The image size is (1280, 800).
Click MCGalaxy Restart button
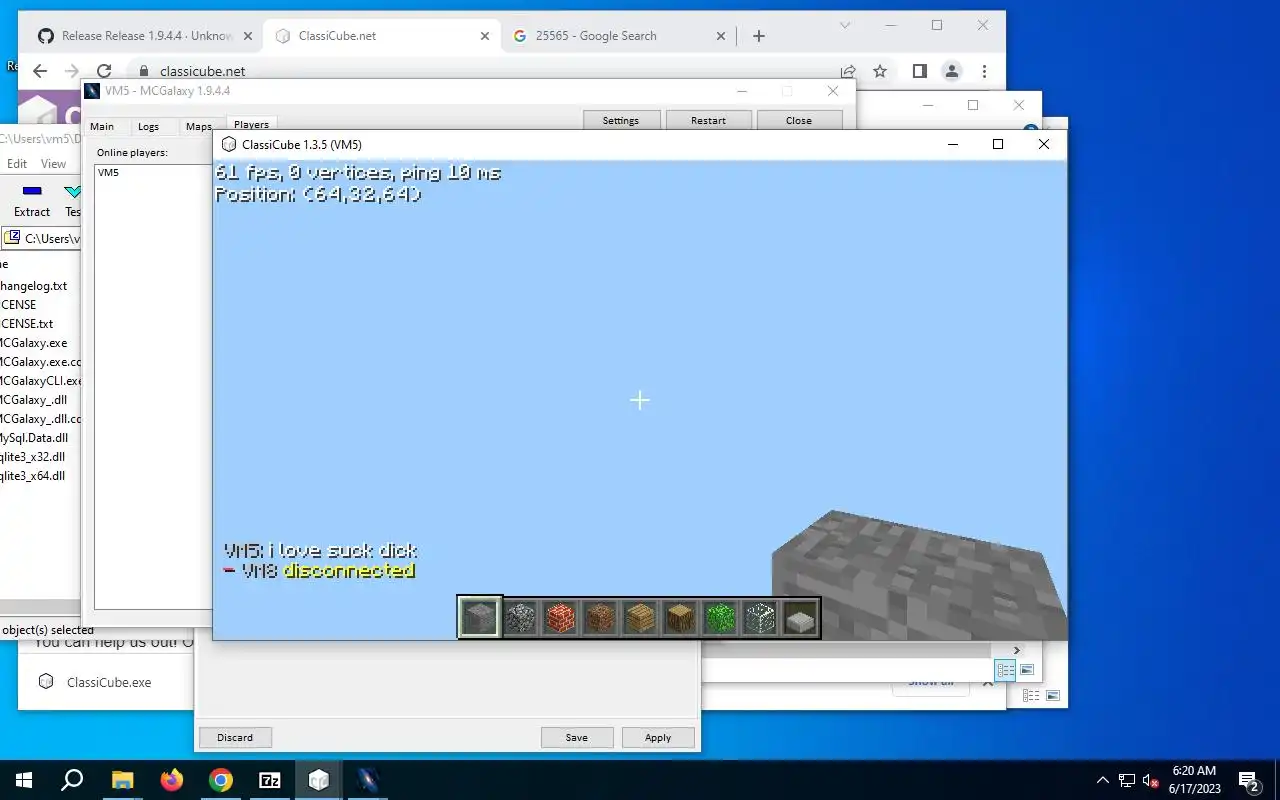click(x=708, y=120)
